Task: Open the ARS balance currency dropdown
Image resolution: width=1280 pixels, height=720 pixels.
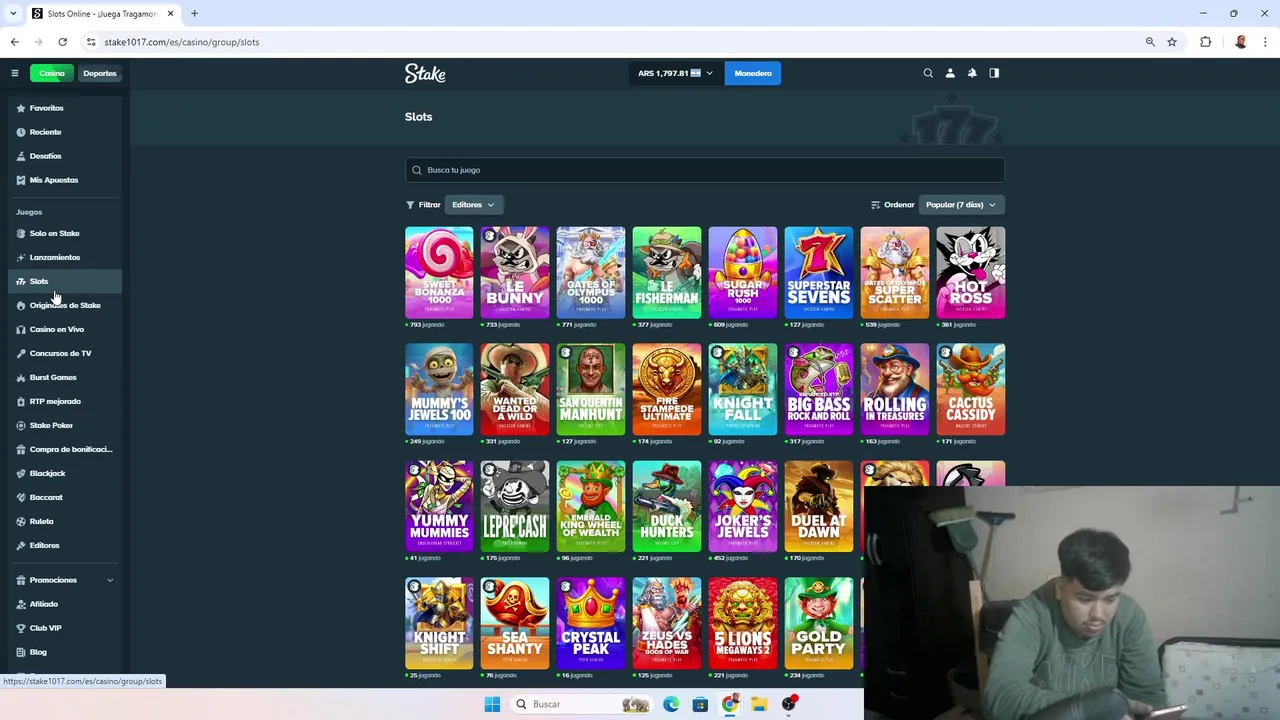Action: tap(675, 73)
